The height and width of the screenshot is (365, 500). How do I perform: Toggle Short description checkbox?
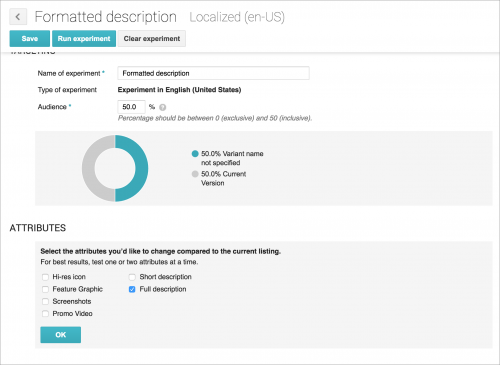pyautogui.click(x=132, y=277)
